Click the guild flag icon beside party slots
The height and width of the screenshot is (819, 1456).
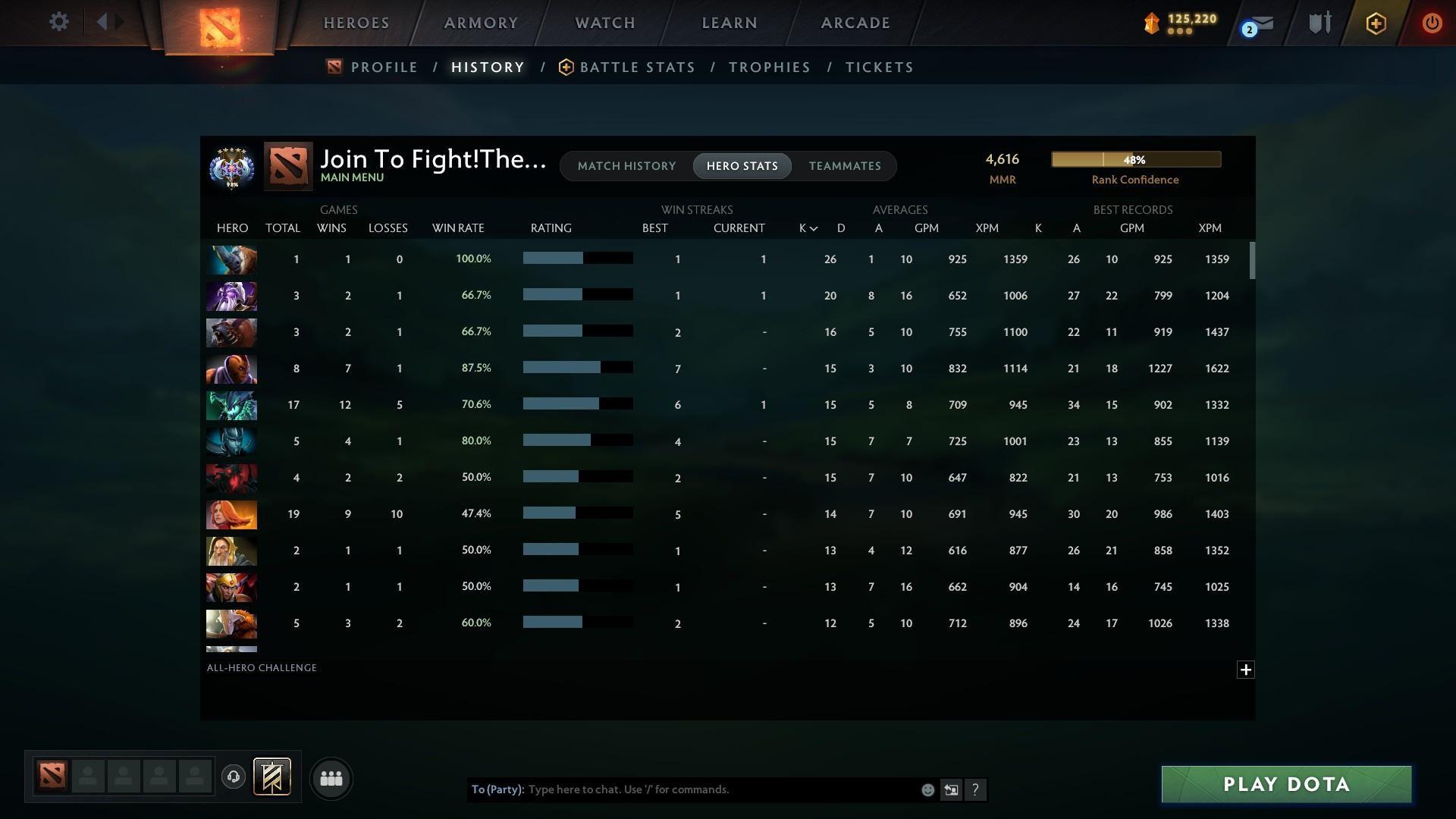272,777
